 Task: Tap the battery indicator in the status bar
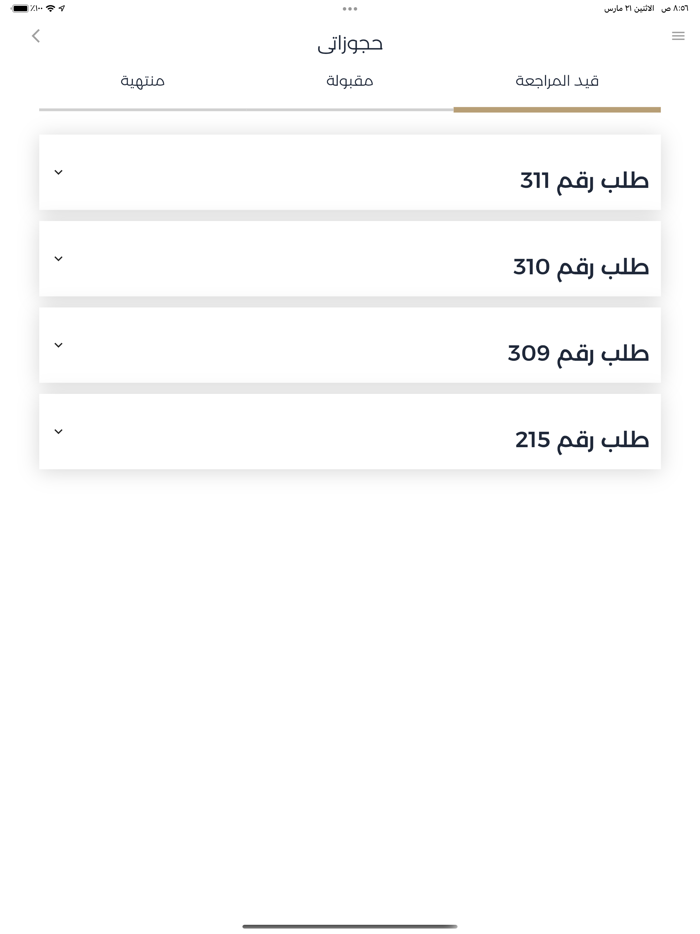coord(22,7)
